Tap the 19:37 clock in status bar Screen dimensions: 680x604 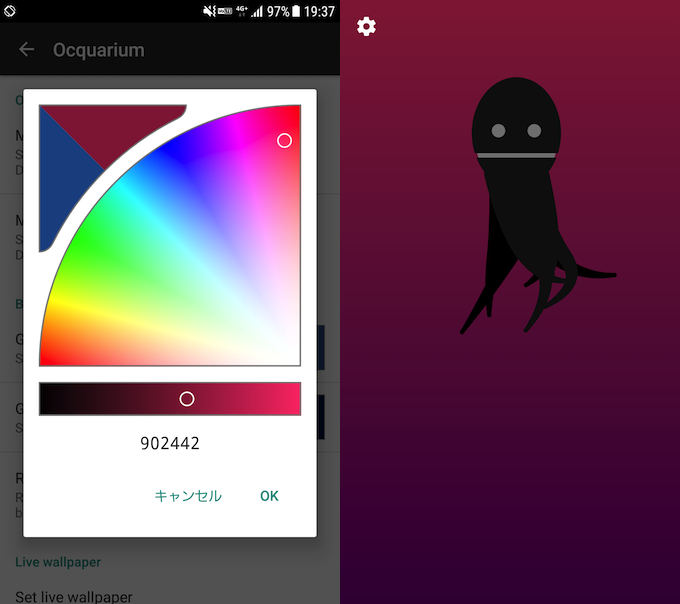pos(319,11)
